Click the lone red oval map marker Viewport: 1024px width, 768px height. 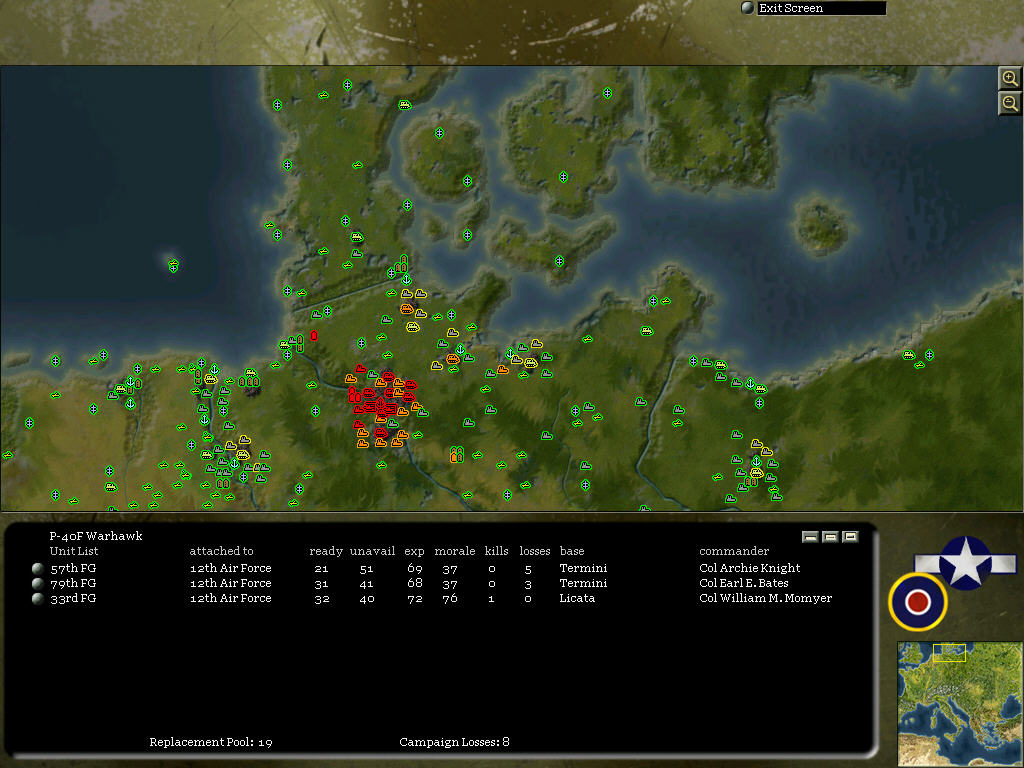pyautogui.click(x=314, y=336)
